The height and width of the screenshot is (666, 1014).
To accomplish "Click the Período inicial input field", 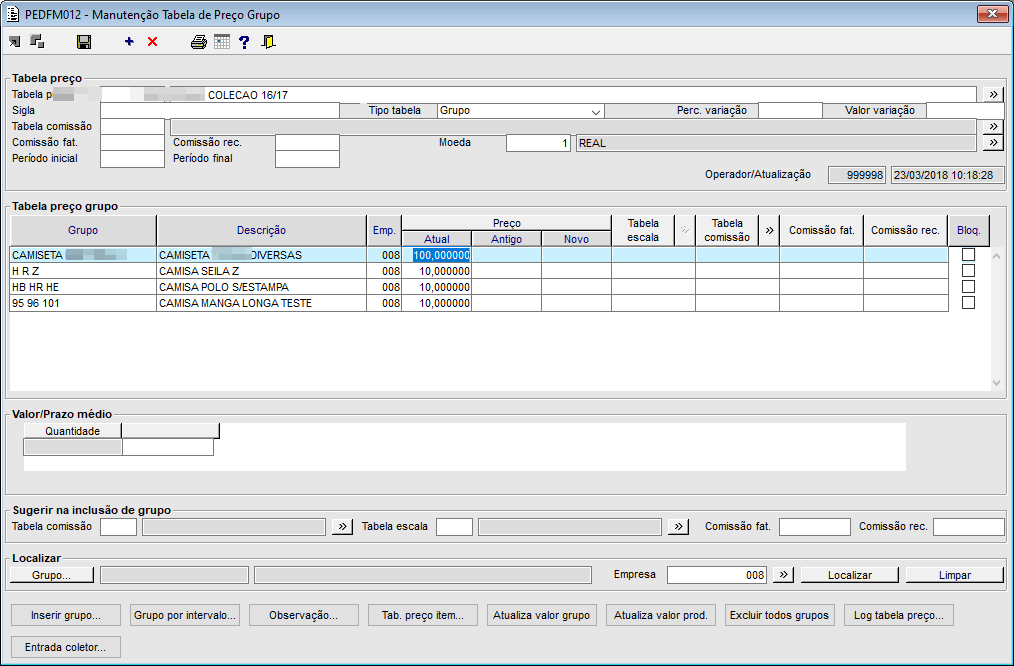I will tap(133, 159).
